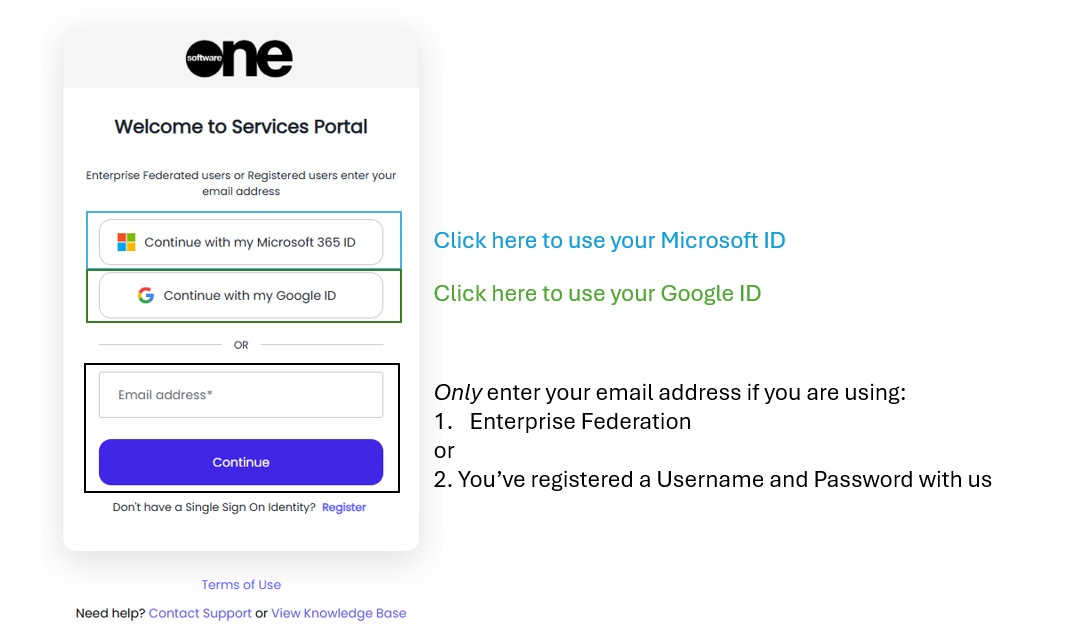Click 'Don't have a Single Sign On Identity?' text
Viewport: 1069px width, 643px height.
click(x=214, y=507)
